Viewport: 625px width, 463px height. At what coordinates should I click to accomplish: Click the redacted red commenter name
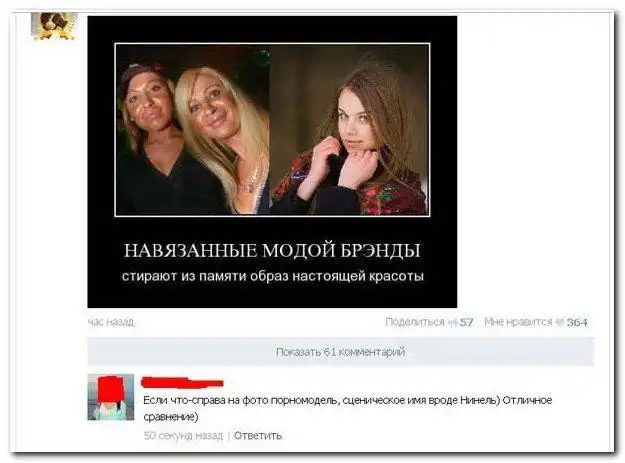click(x=183, y=383)
